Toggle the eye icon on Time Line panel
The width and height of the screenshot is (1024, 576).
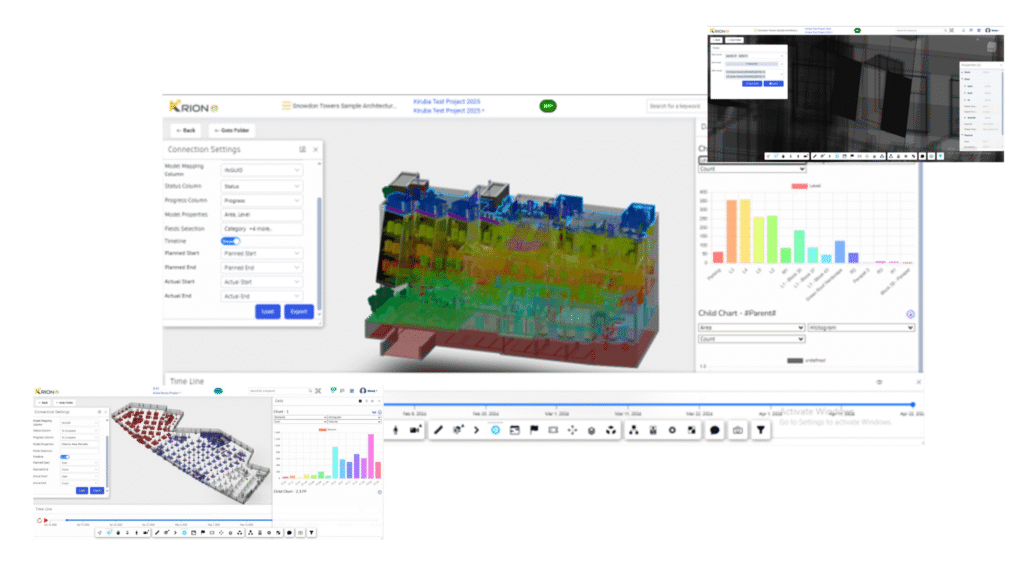coord(879,382)
